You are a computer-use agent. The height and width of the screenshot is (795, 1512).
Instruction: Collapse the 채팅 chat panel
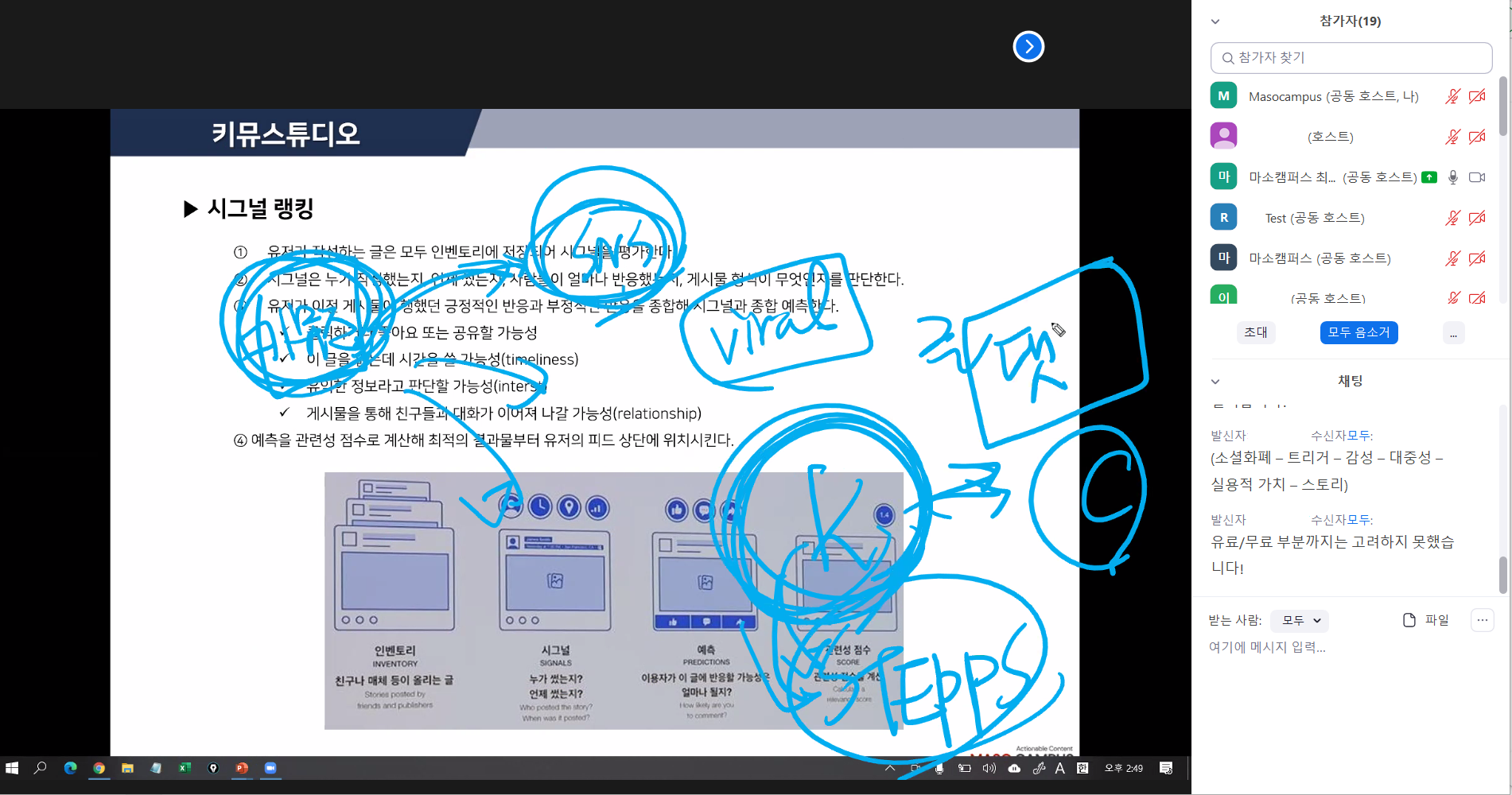pyautogui.click(x=1215, y=382)
